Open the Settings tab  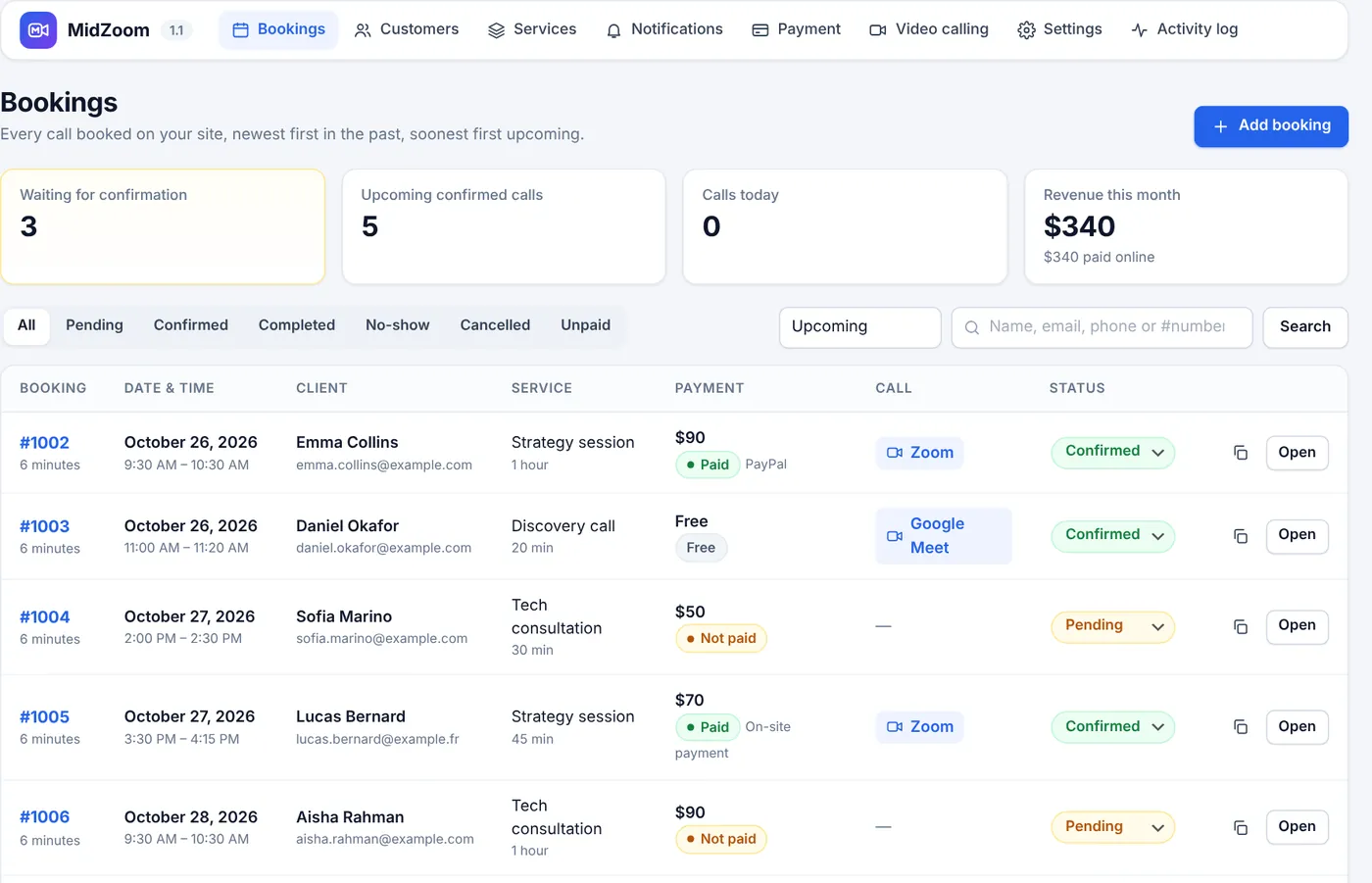pyautogui.click(x=1059, y=29)
